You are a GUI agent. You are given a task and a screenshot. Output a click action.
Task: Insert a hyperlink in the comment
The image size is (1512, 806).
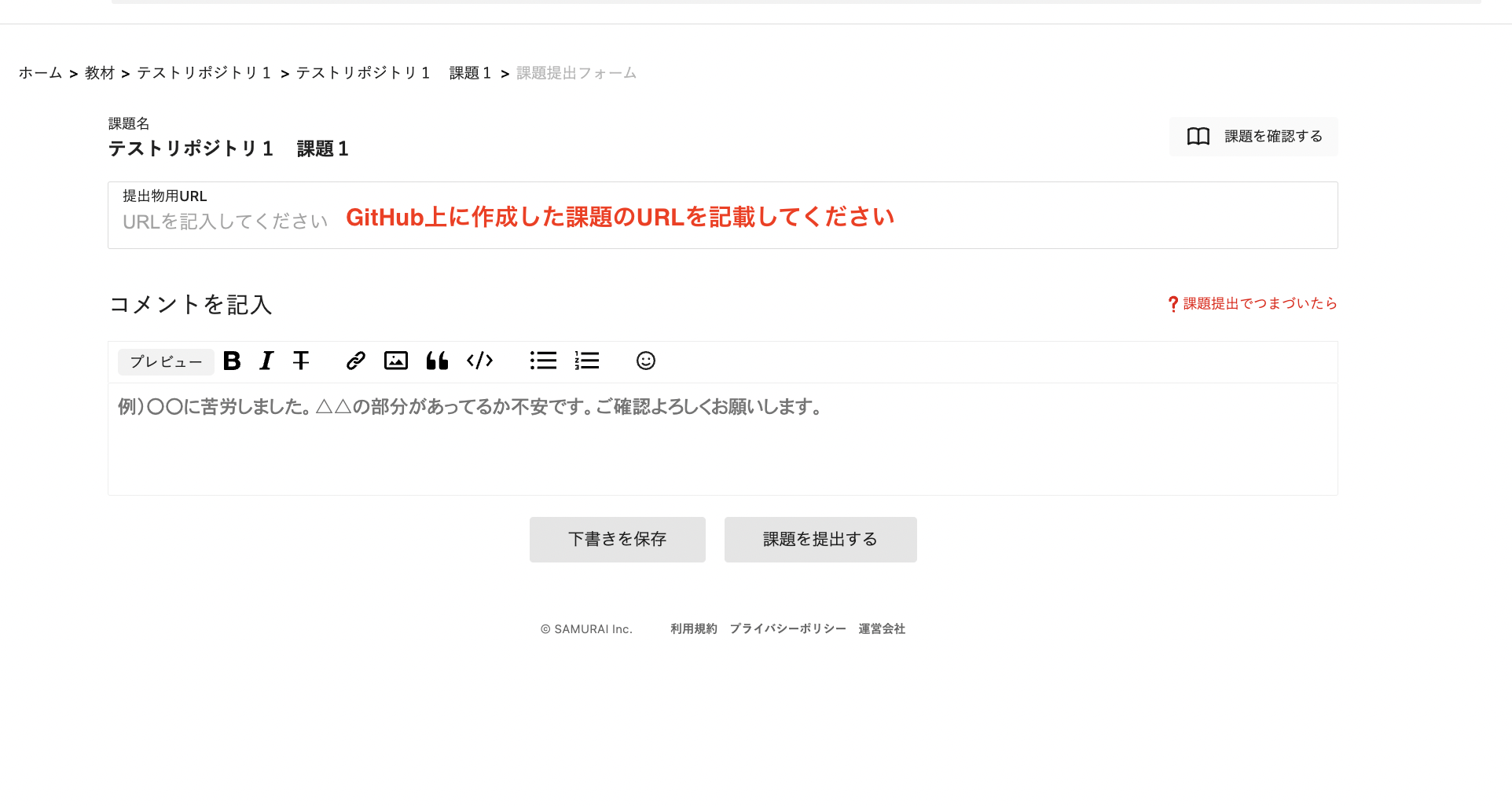click(x=355, y=361)
